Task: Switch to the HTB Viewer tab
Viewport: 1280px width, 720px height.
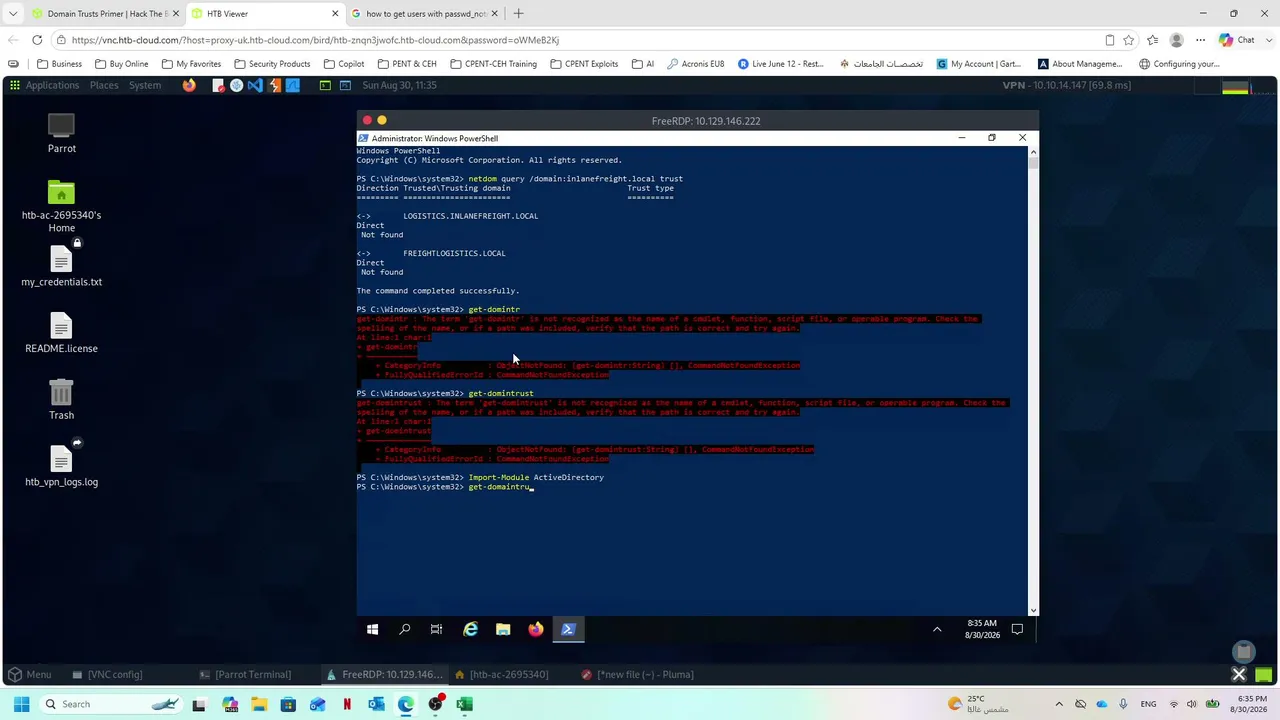Action: [x=266, y=14]
